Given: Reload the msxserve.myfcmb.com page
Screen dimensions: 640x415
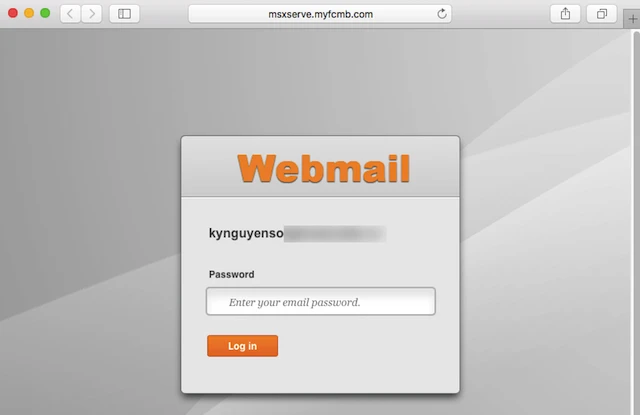Looking at the screenshot, I should [442, 14].
